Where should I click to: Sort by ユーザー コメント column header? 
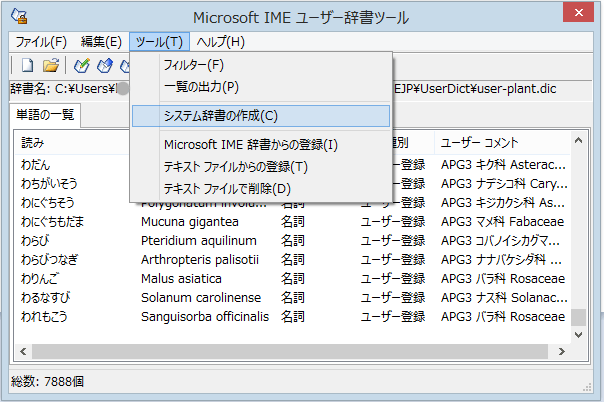point(502,143)
